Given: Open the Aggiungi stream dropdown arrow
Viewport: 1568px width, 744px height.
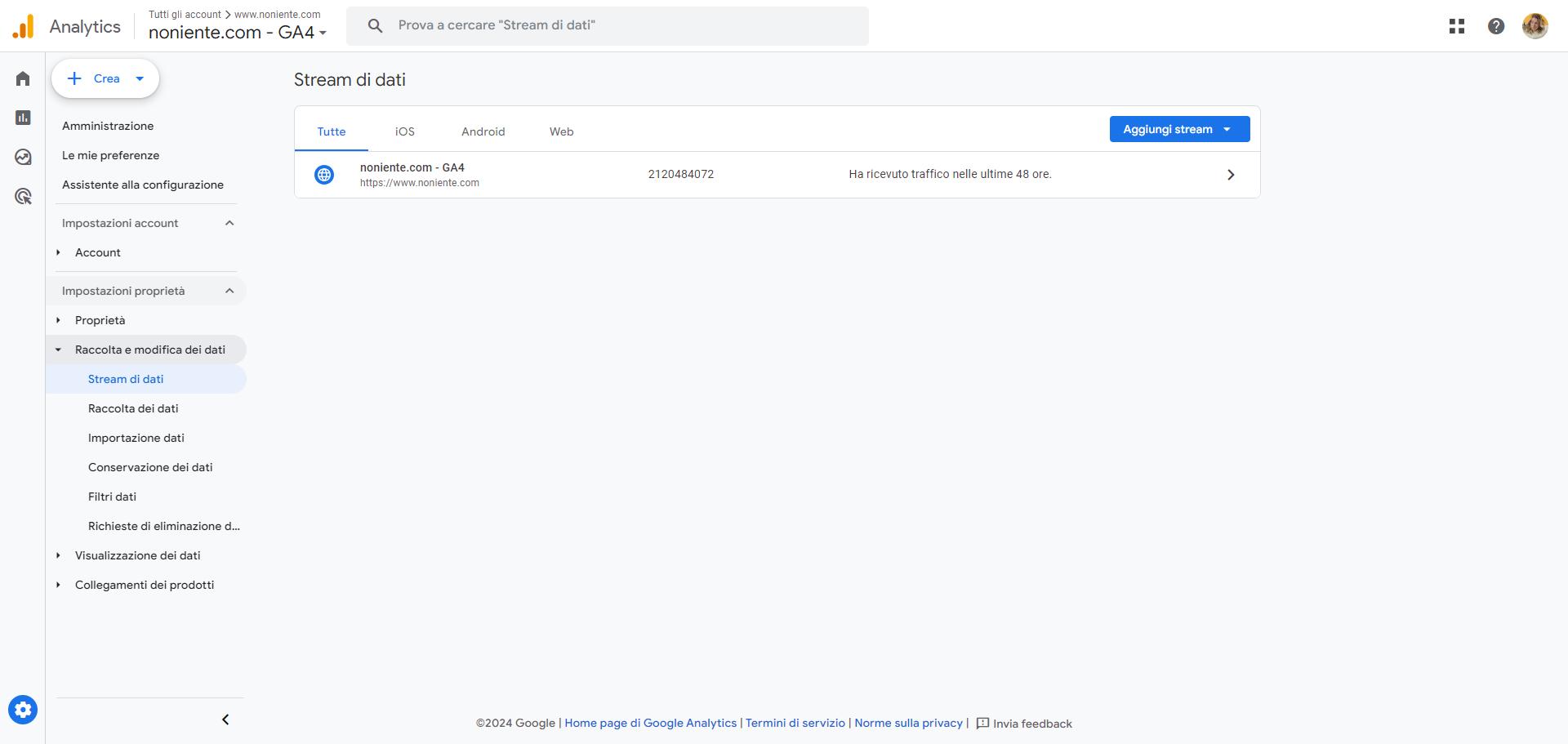Looking at the screenshot, I should [x=1227, y=128].
